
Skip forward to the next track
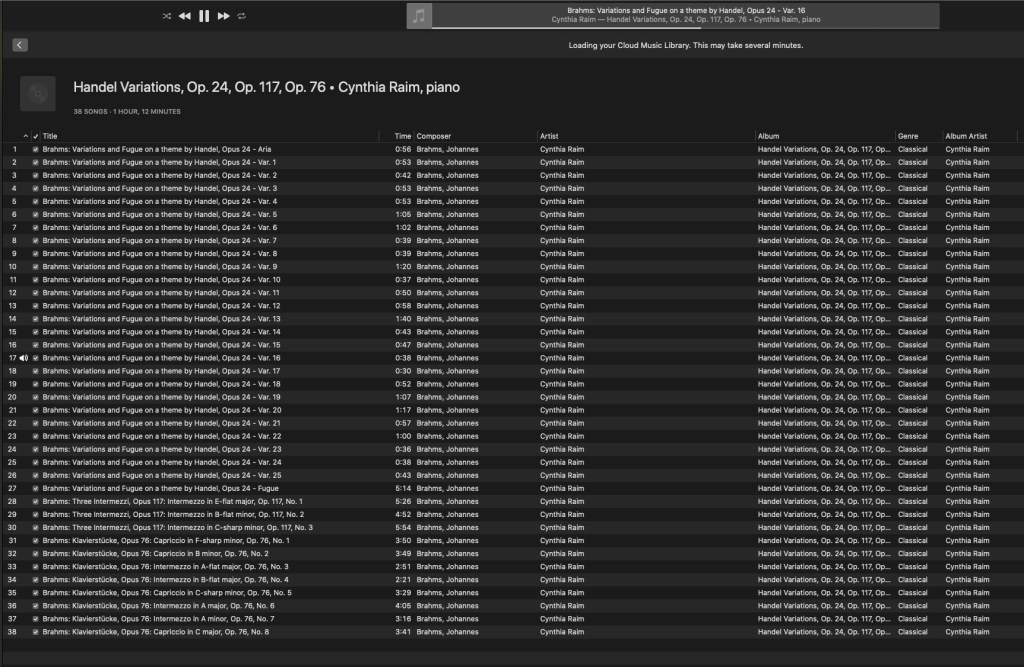click(224, 16)
